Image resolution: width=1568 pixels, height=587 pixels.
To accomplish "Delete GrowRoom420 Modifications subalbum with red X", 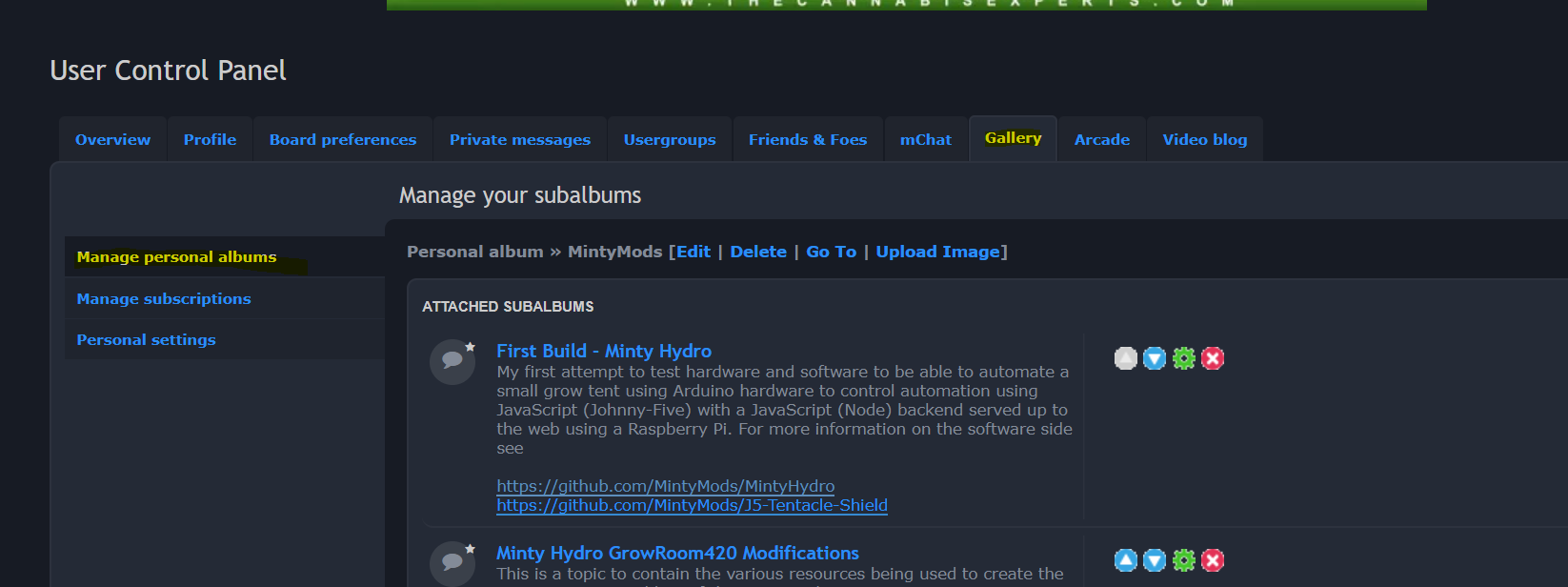I will tap(1213, 560).
